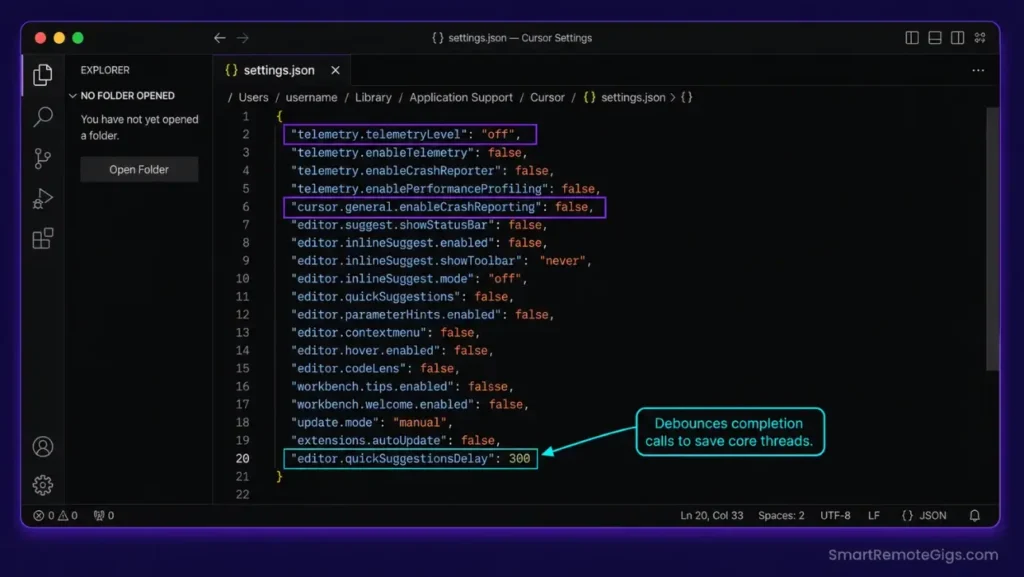The width and height of the screenshot is (1024, 577).
Task: Click the trailing braces breadcrumb symbol
Action: pos(686,97)
